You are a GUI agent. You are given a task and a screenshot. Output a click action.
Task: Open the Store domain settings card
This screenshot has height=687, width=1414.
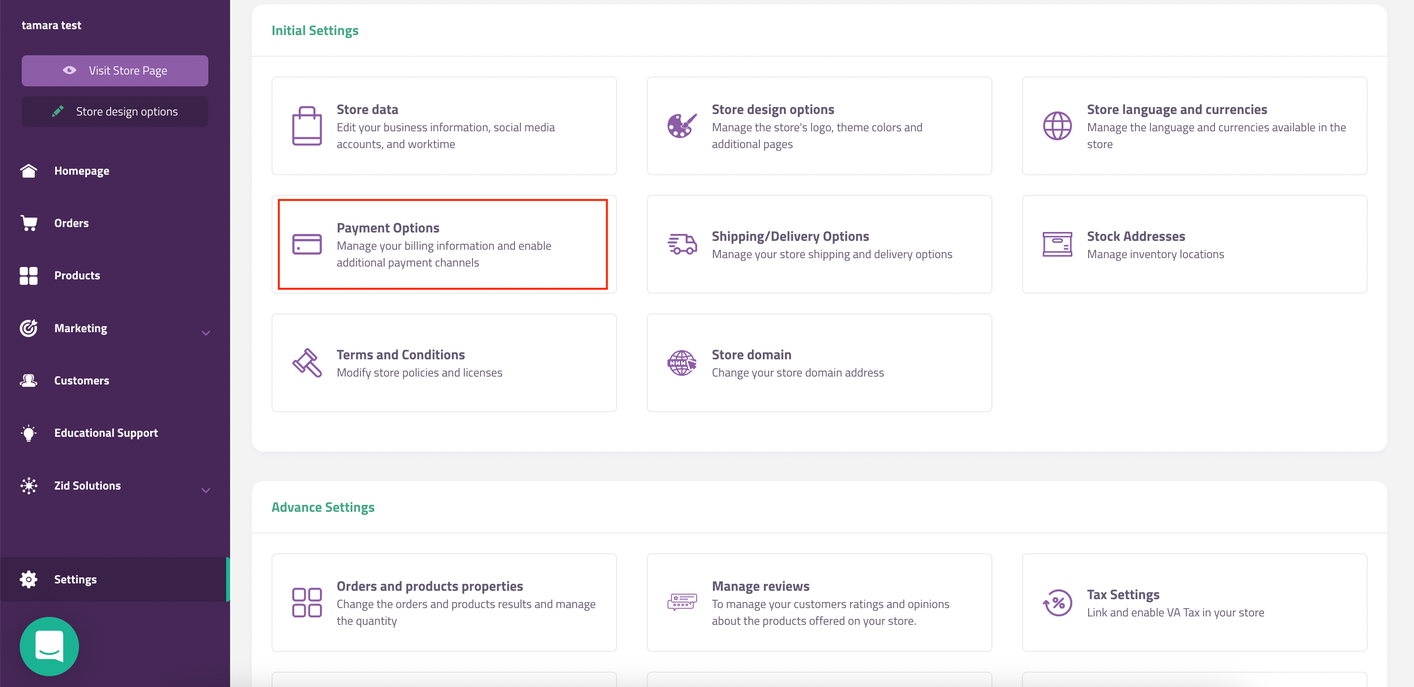(818, 363)
